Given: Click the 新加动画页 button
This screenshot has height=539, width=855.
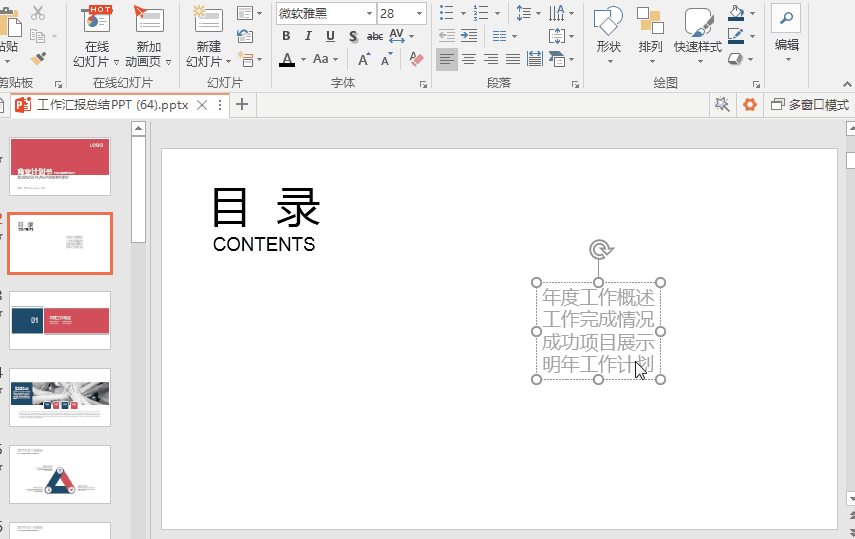Looking at the screenshot, I should click(x=149, y=36).
